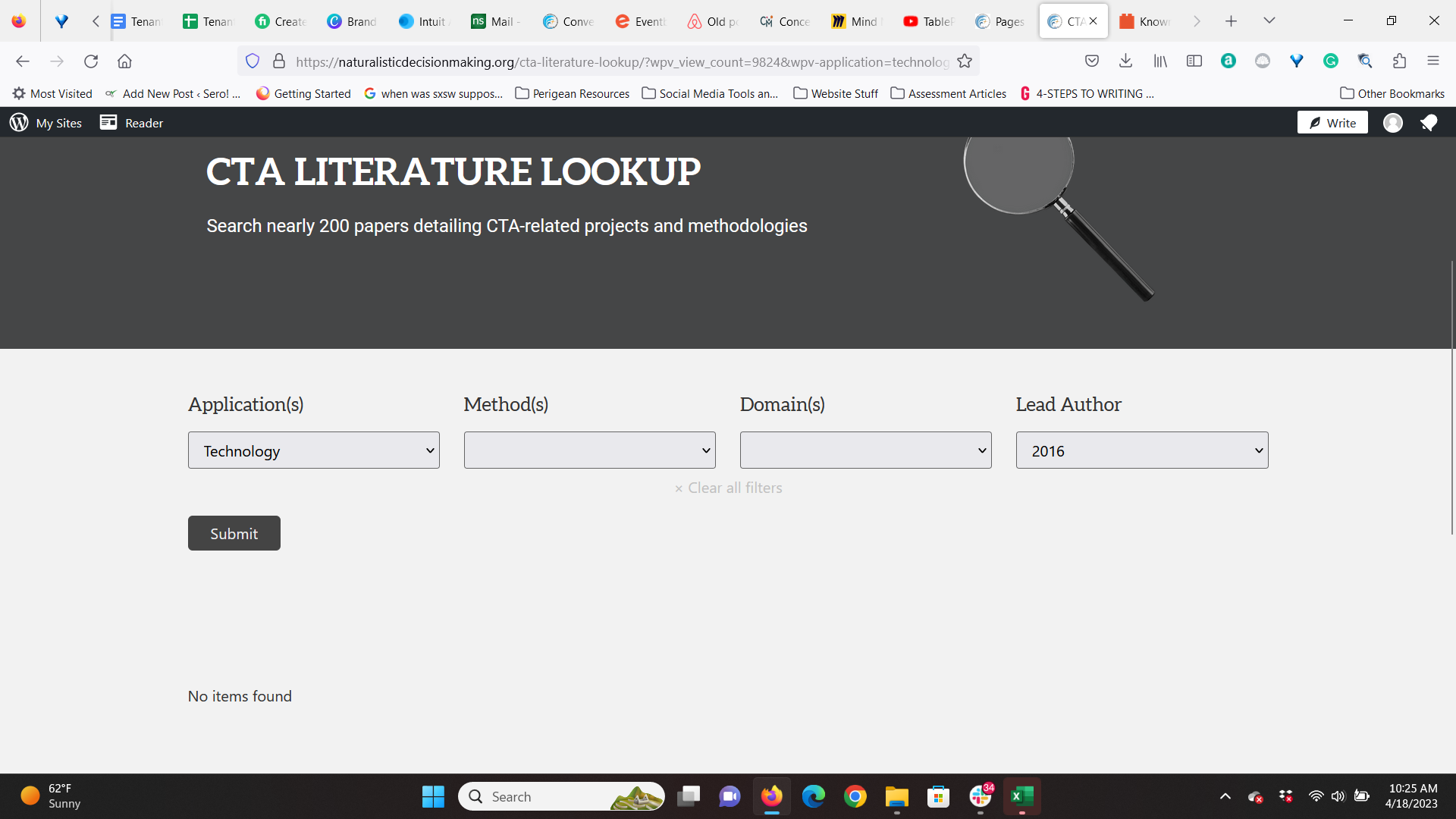The width and height of the screenshot is (1456, 819).
Task: Open the Method(s) dropdown
Action: (x=589, y=450)
